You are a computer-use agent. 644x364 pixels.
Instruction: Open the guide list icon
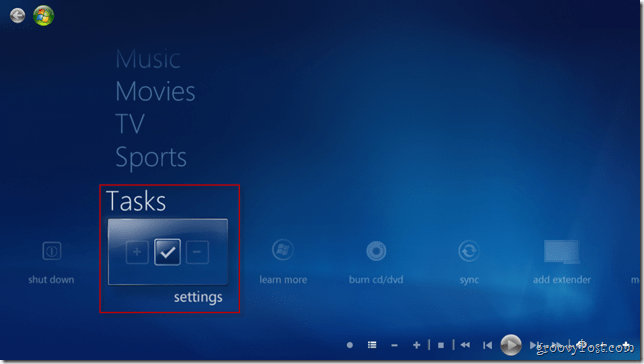(x=372, y=345)
